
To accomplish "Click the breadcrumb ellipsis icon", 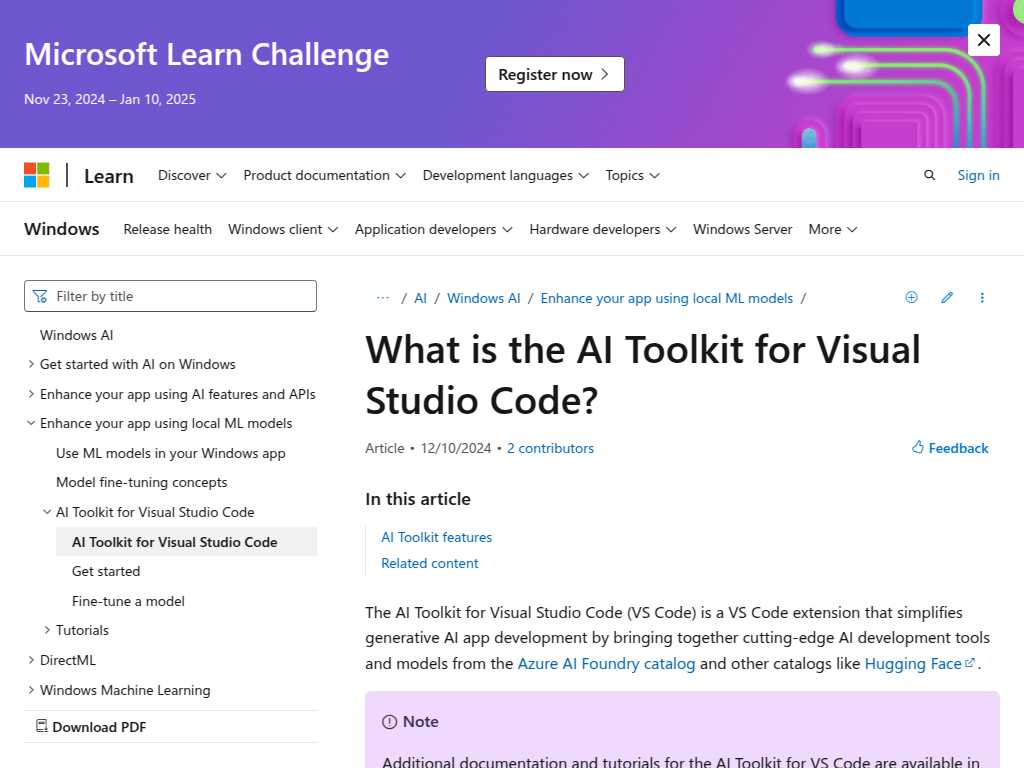I will click(383, 298).
